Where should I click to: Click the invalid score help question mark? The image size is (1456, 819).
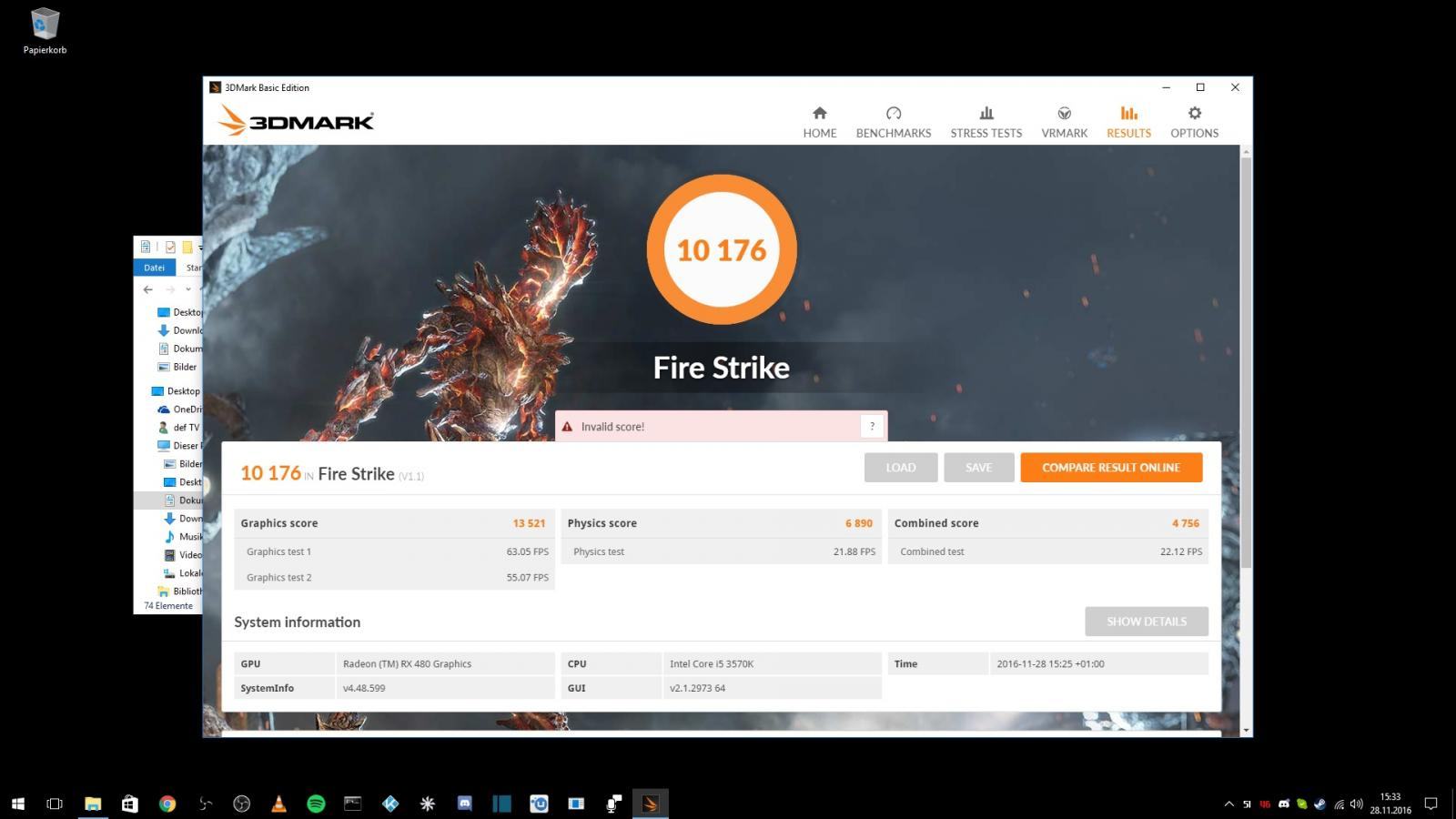872,426
